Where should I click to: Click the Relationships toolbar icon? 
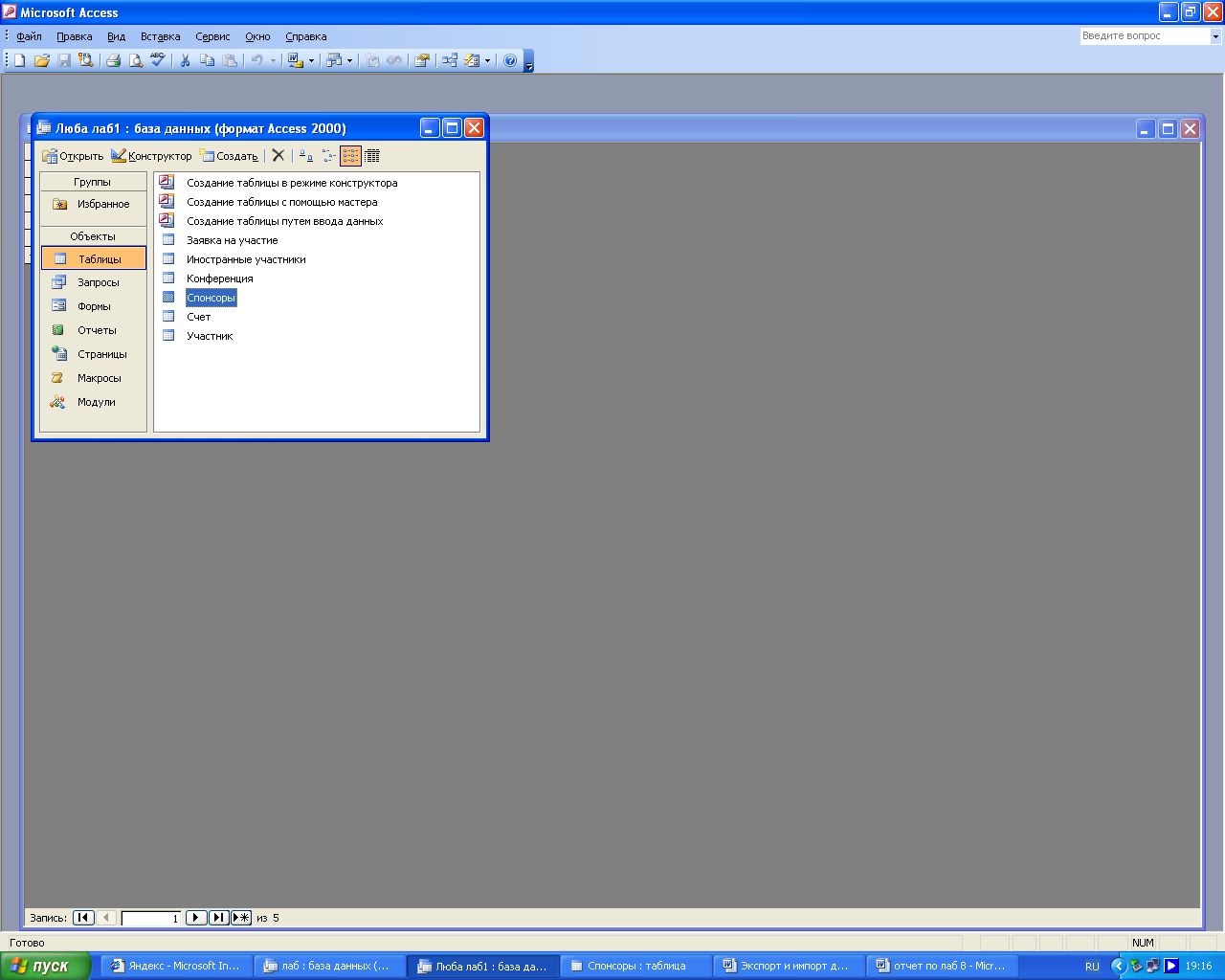click(450, 60)
